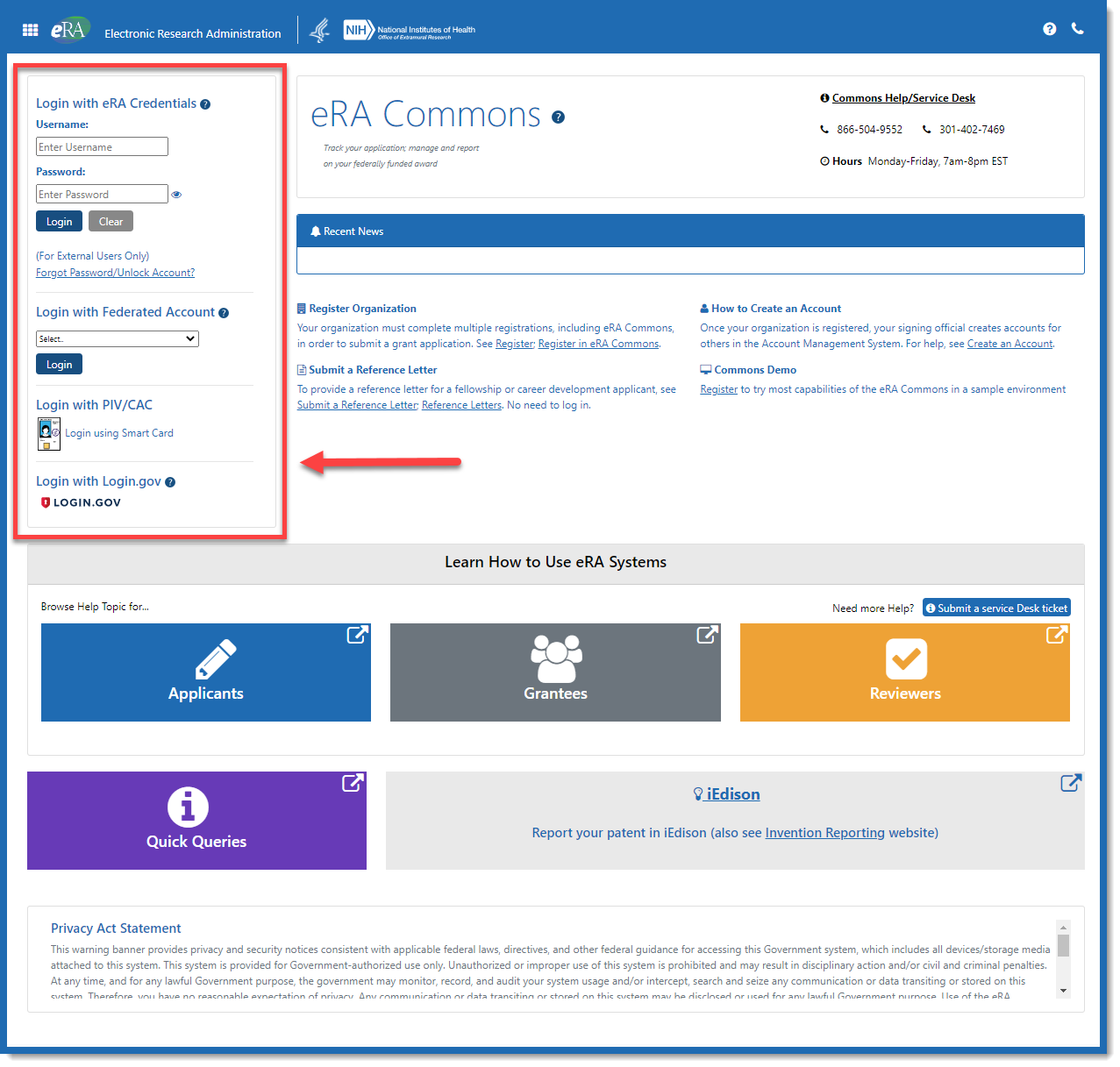This screenshot has height=1067, width=1120.
Task: Click the eRA logo in header
Action: 69,30
